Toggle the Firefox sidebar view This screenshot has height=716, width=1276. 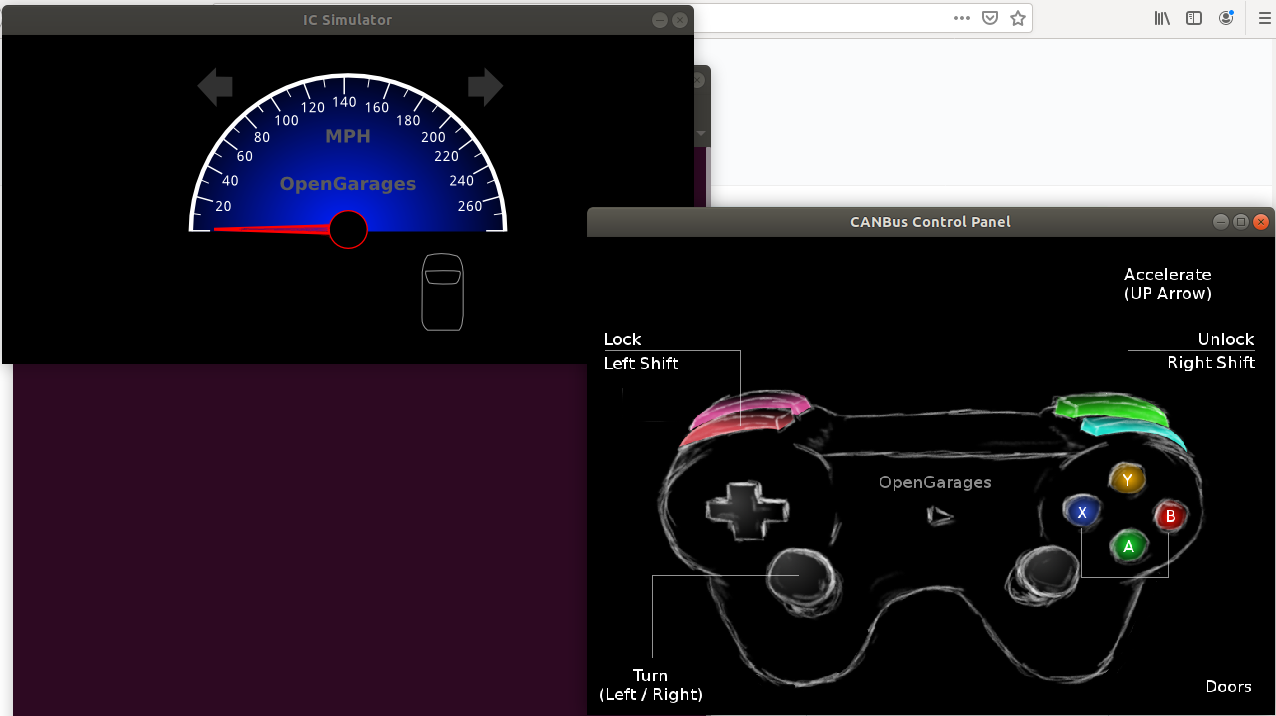tap(1194, 18)
